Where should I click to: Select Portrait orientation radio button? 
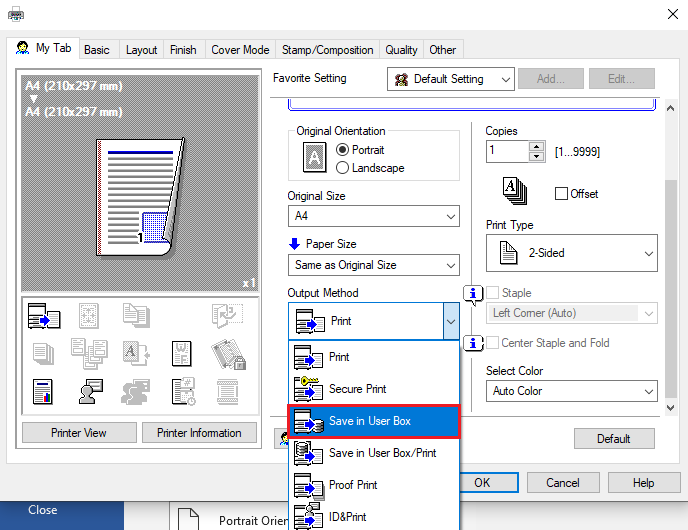click(342, 150)
